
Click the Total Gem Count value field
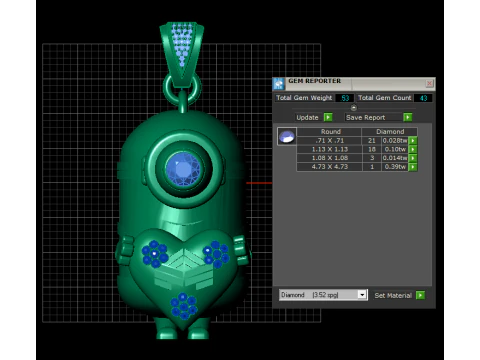(x=423, y=98)
